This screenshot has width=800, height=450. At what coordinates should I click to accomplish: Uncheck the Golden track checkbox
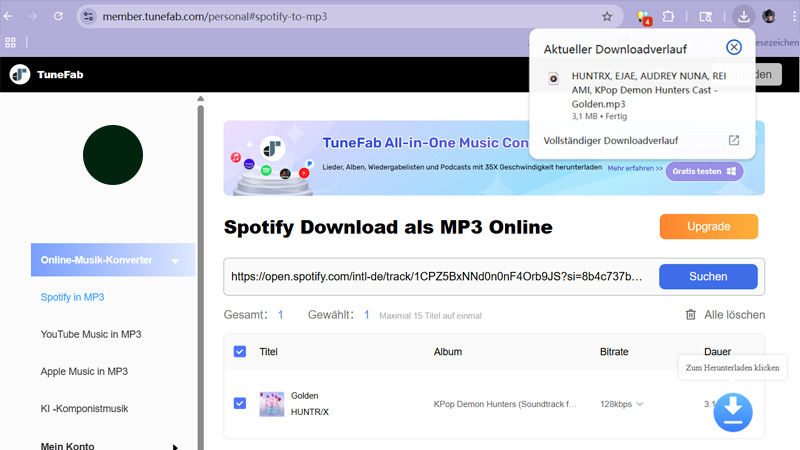pos(240,404)
